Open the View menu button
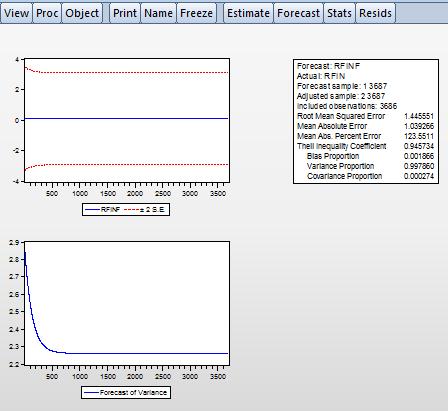 pyautogui.click(x=16, y=13)
